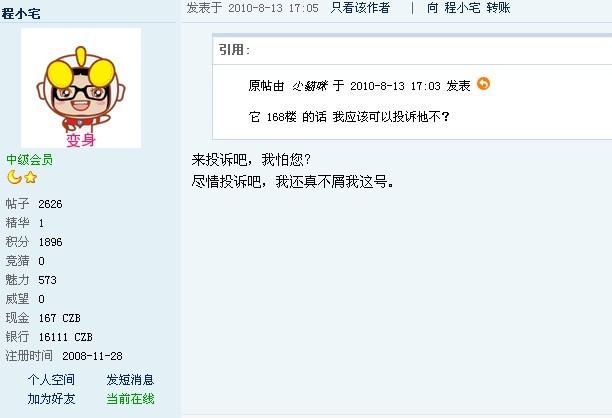Open the quoted author's 小猫咪 name link

pos(310,85)
